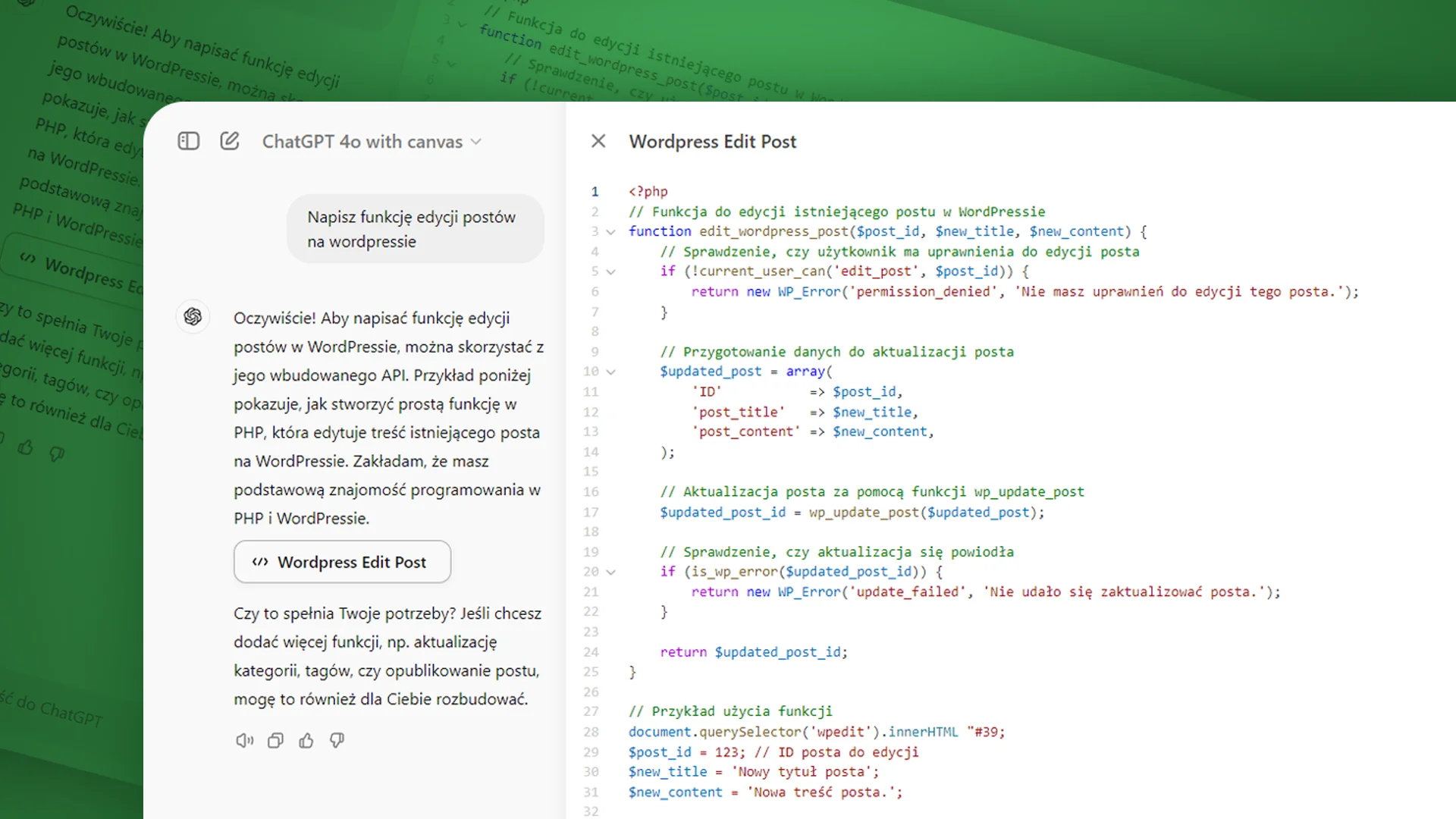Click the 'post_title' key on line 12

(739, 412)
